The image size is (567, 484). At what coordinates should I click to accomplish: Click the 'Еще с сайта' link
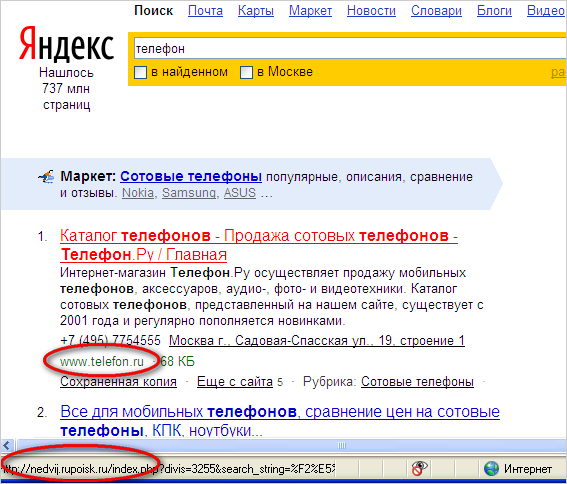(x=235, y=382)
